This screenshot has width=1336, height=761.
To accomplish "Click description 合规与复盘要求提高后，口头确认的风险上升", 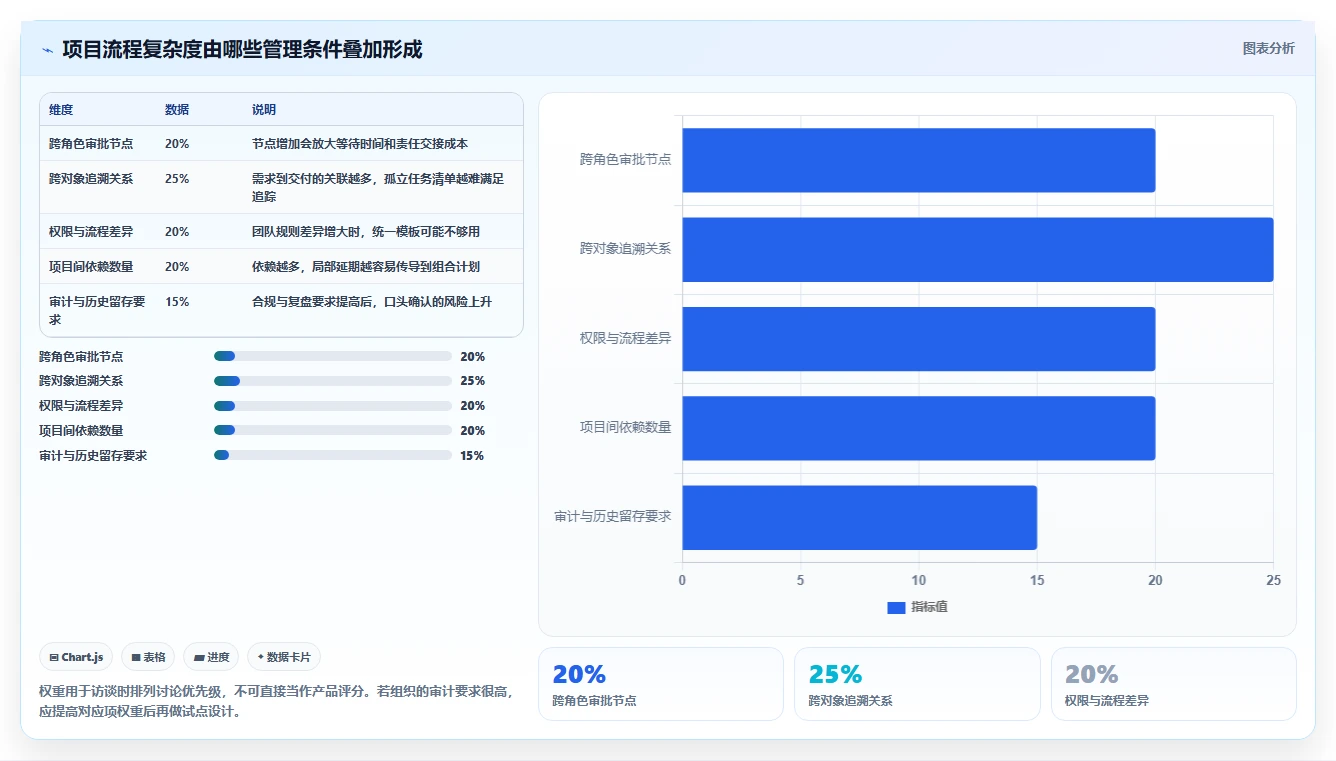I will 372,302.
